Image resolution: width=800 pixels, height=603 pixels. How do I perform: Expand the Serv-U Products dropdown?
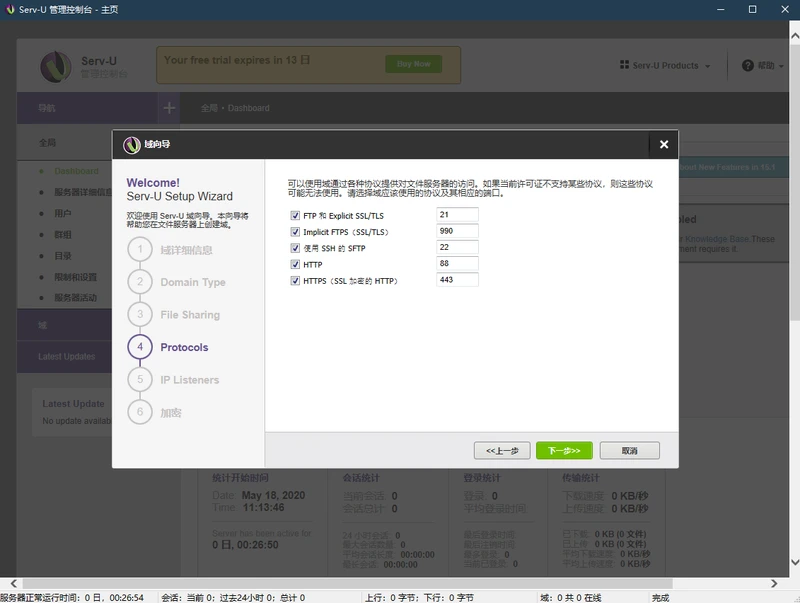[665, 65]
